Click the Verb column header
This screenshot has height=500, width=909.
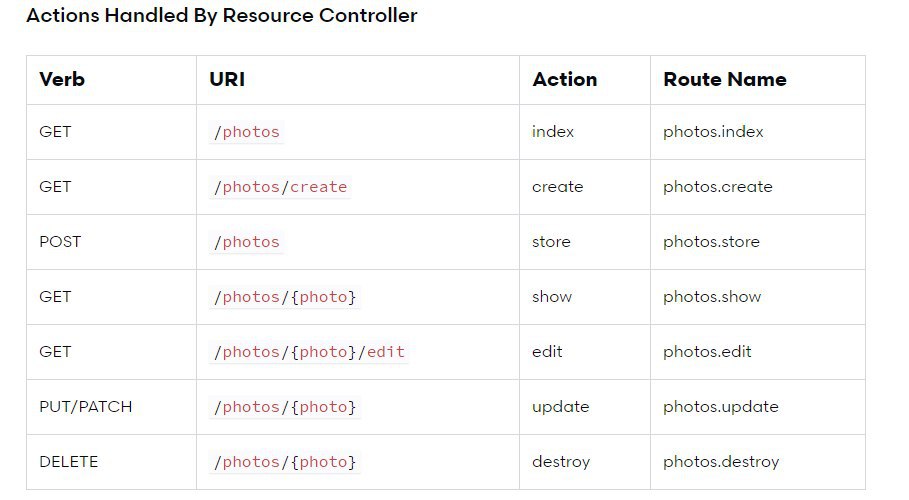(62, 79)
